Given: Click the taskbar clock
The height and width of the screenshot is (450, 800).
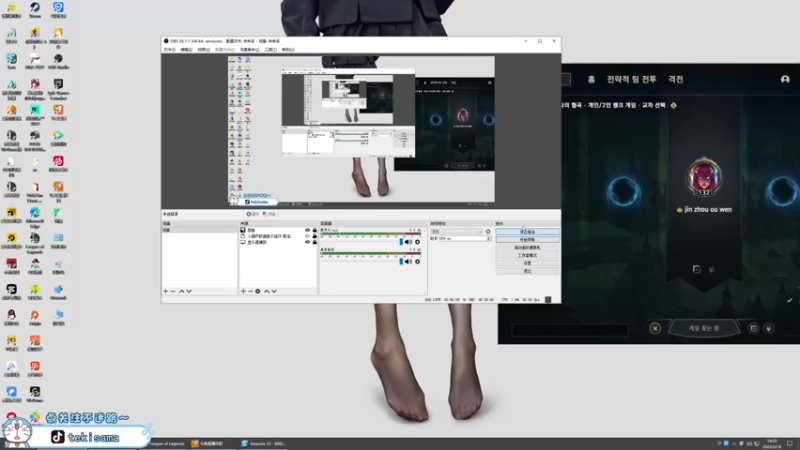Looking at the screenshot, I should [772, 443].
